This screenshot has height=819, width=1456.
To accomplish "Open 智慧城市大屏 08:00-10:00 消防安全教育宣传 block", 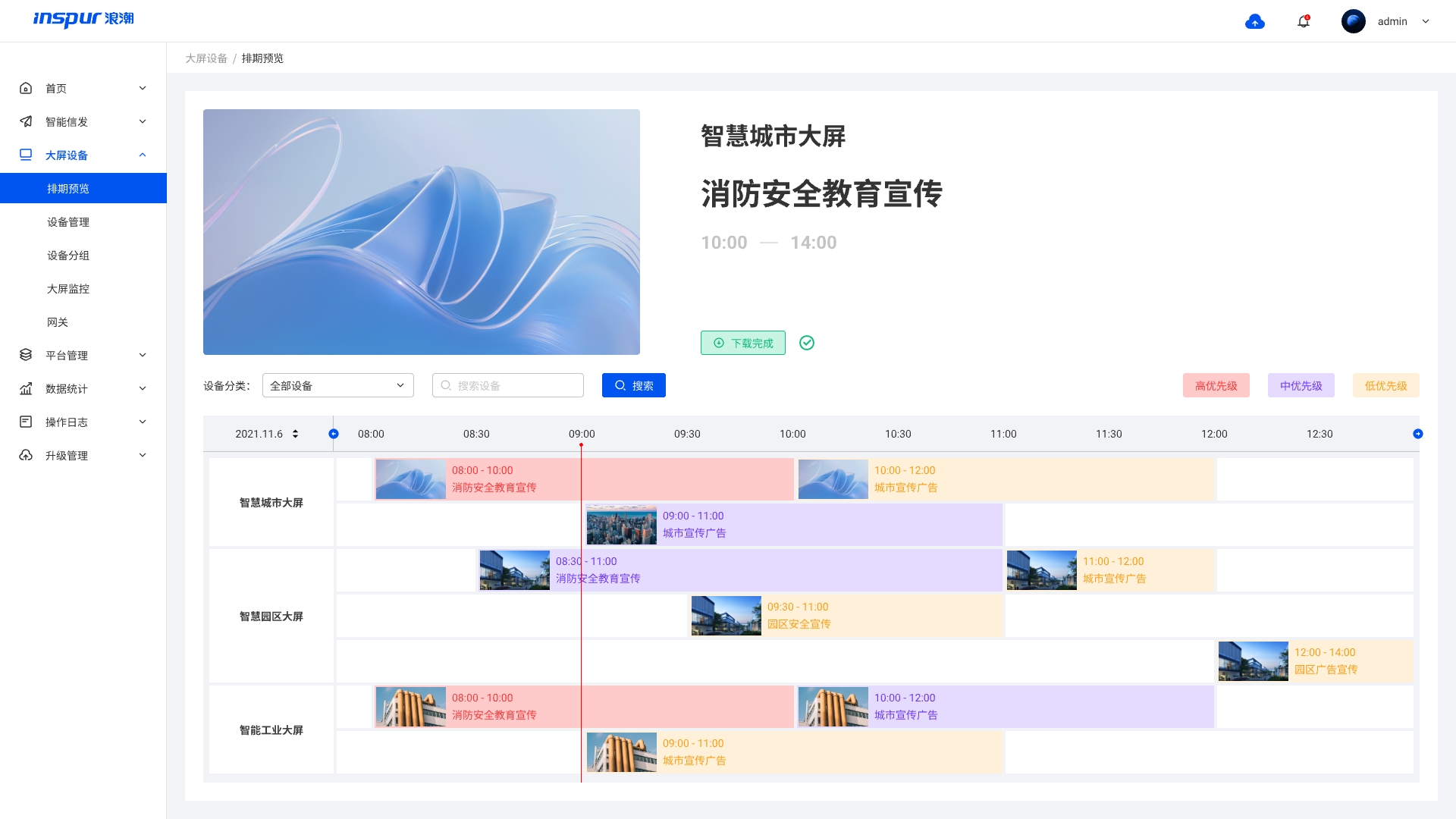I will tap(584, 479).
